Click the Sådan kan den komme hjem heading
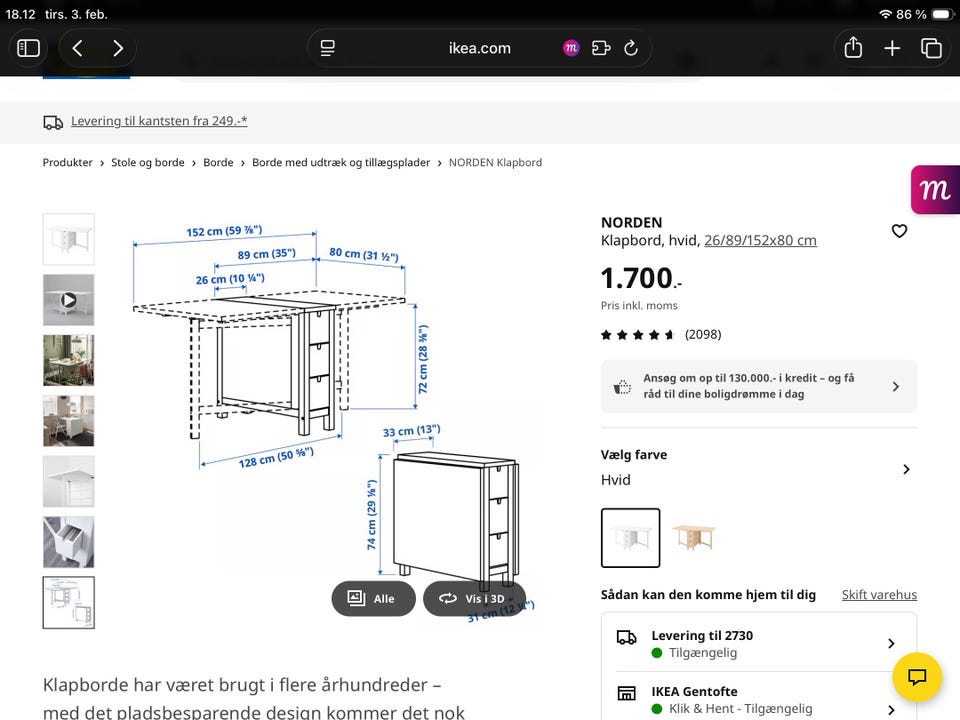This screenshot has height=720, width=960. [708, 594]
